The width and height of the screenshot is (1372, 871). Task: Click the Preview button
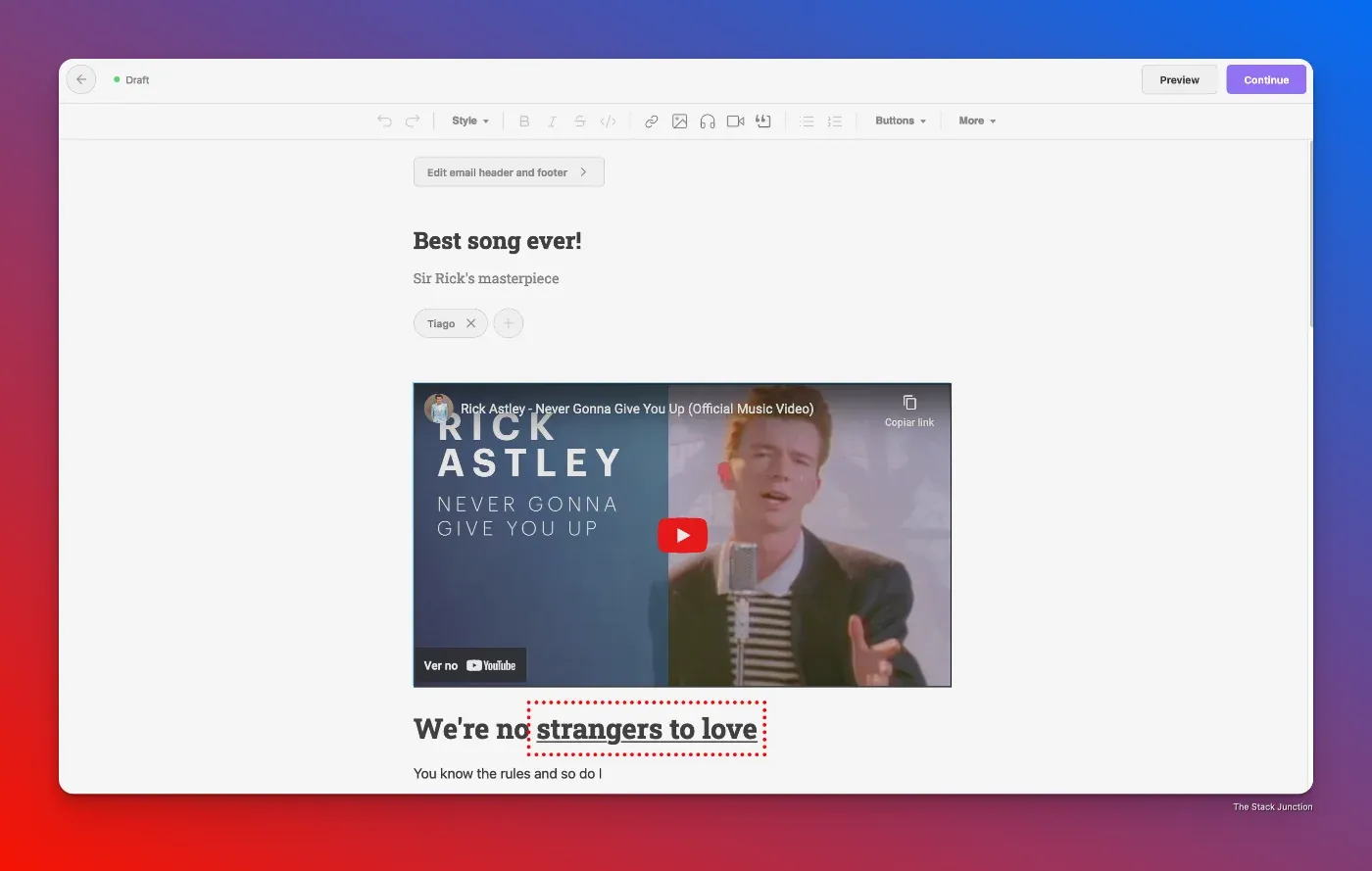(1179, 80)
